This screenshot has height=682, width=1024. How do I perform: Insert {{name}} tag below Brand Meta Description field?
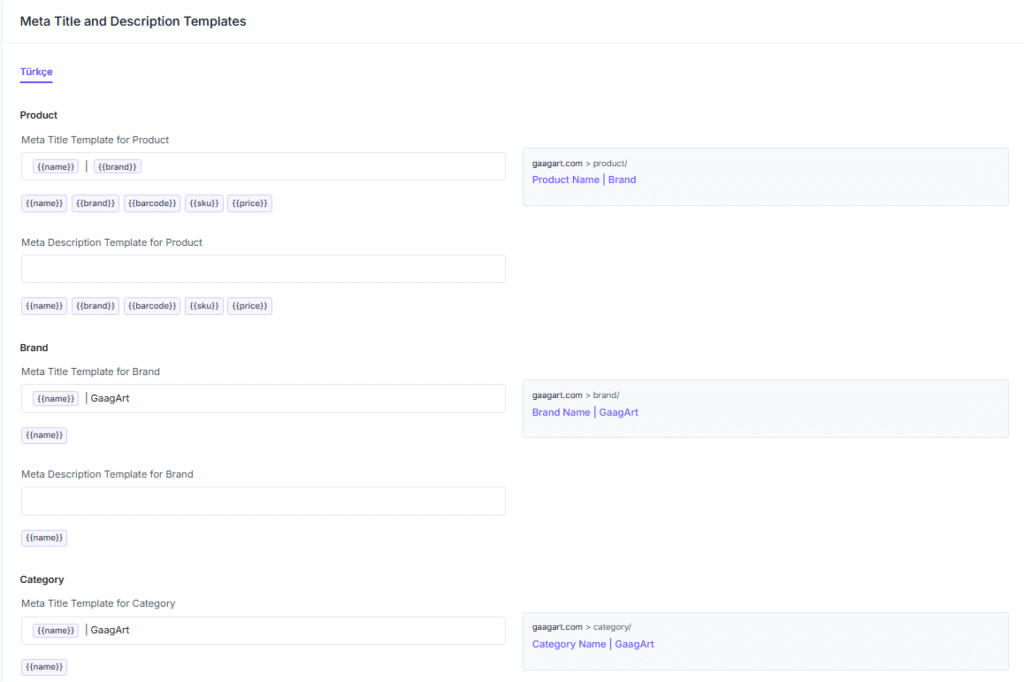[44, 538]
